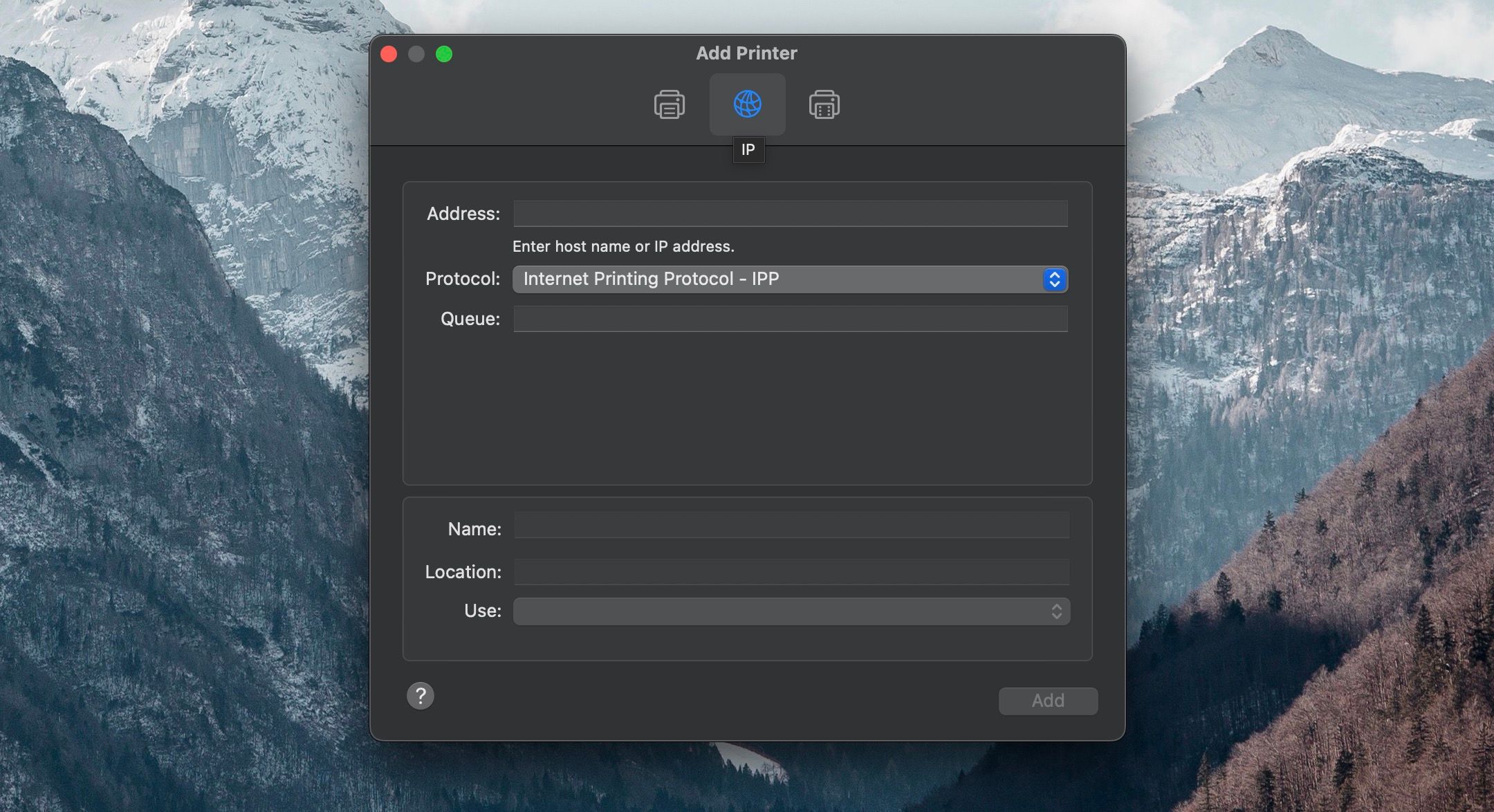Close the Add Printer window
The width and height of the screenshot is (1494, 812).
389,54
